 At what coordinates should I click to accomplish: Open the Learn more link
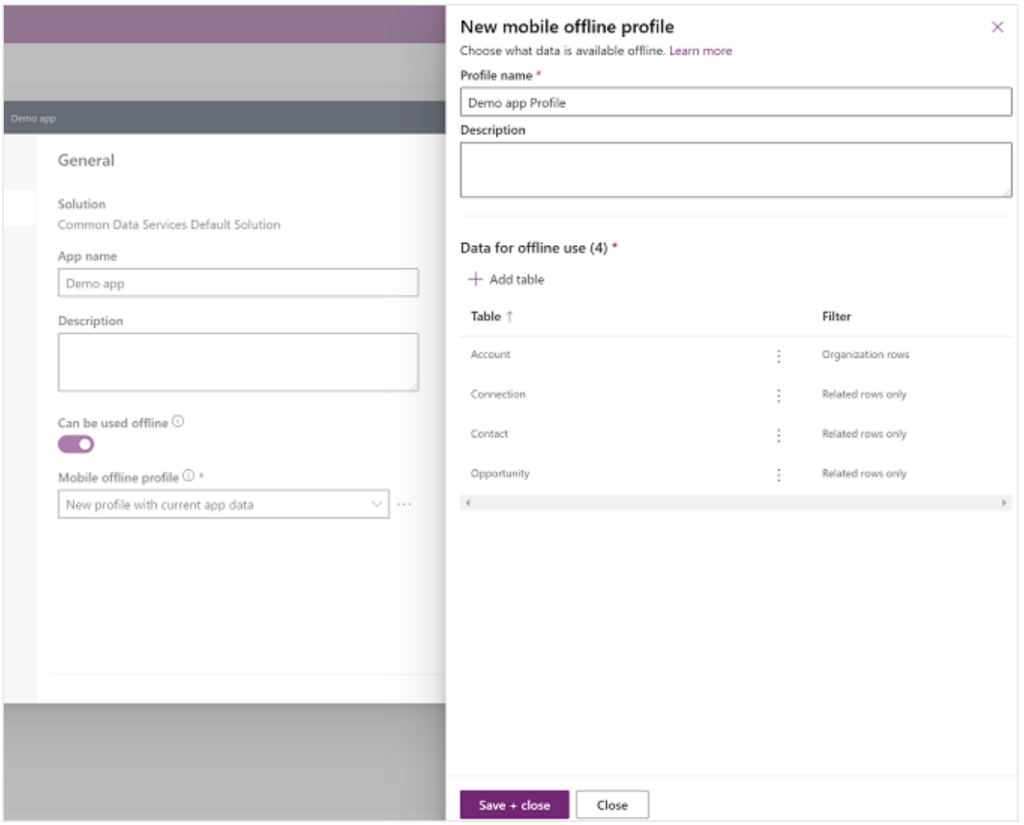click(x=700, y=51)
